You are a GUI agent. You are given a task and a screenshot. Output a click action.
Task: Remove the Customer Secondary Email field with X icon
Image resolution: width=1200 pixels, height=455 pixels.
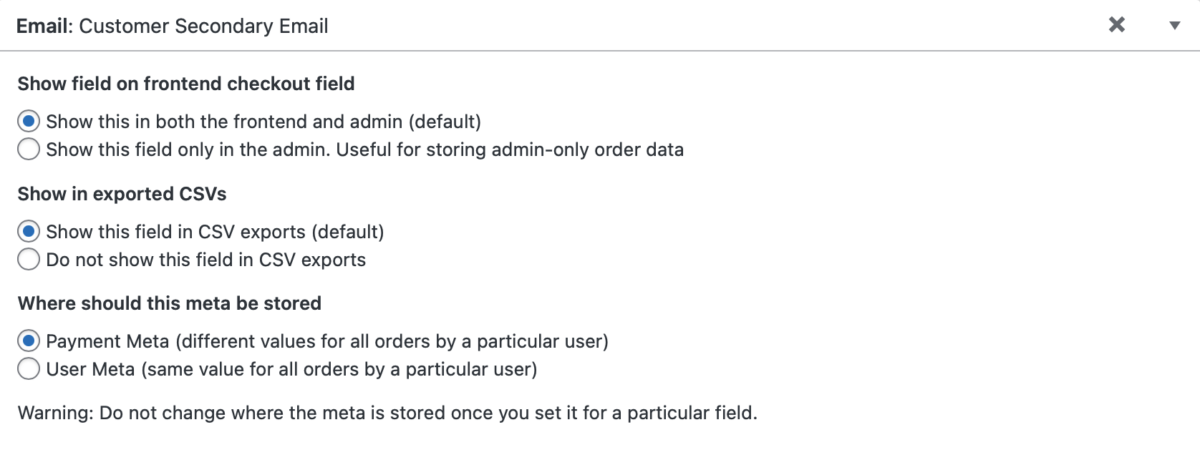pos(1117,25)
